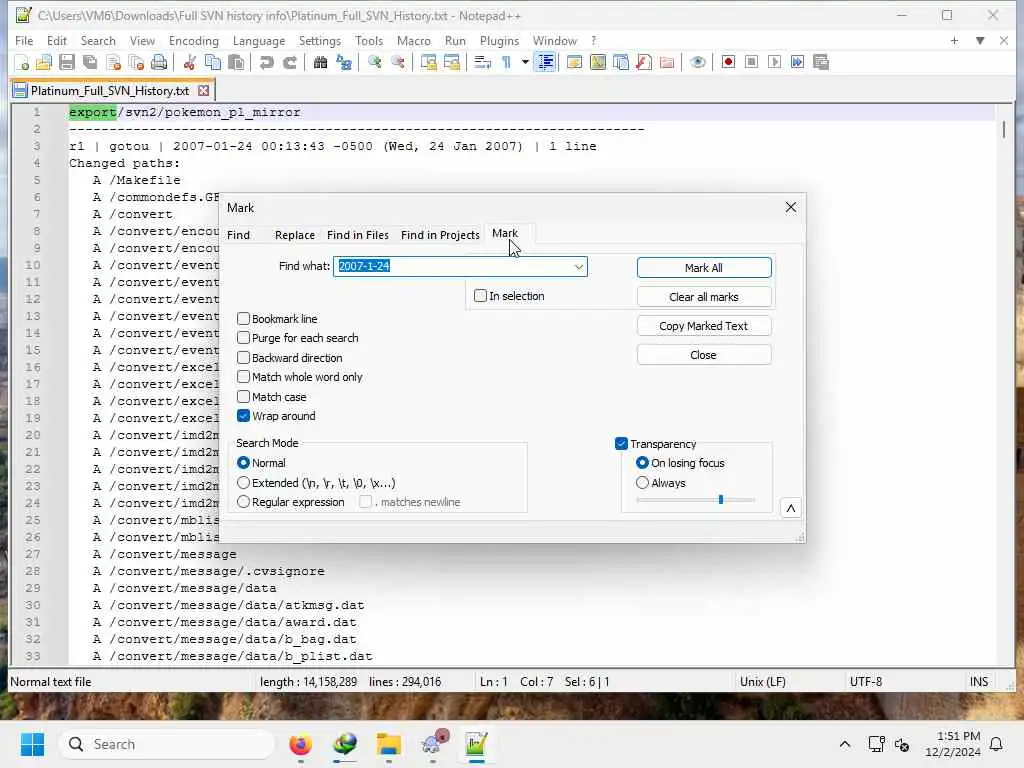
Task: Click Run macro multiple times icon
Action: coord(797,63)
